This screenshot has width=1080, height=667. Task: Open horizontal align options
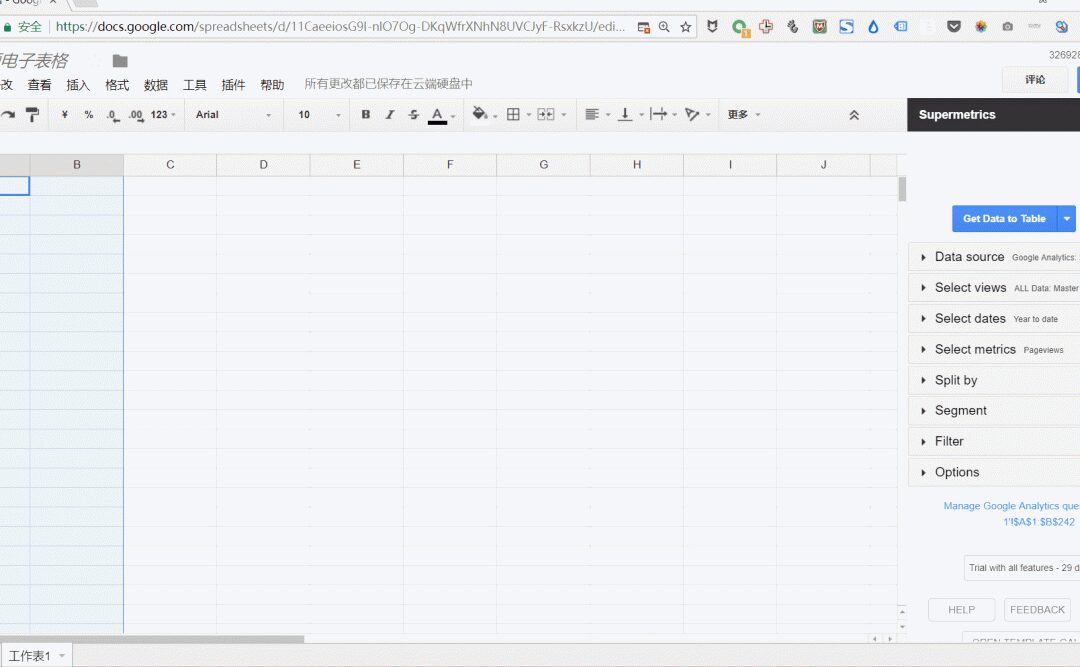[x=592, y=114]
